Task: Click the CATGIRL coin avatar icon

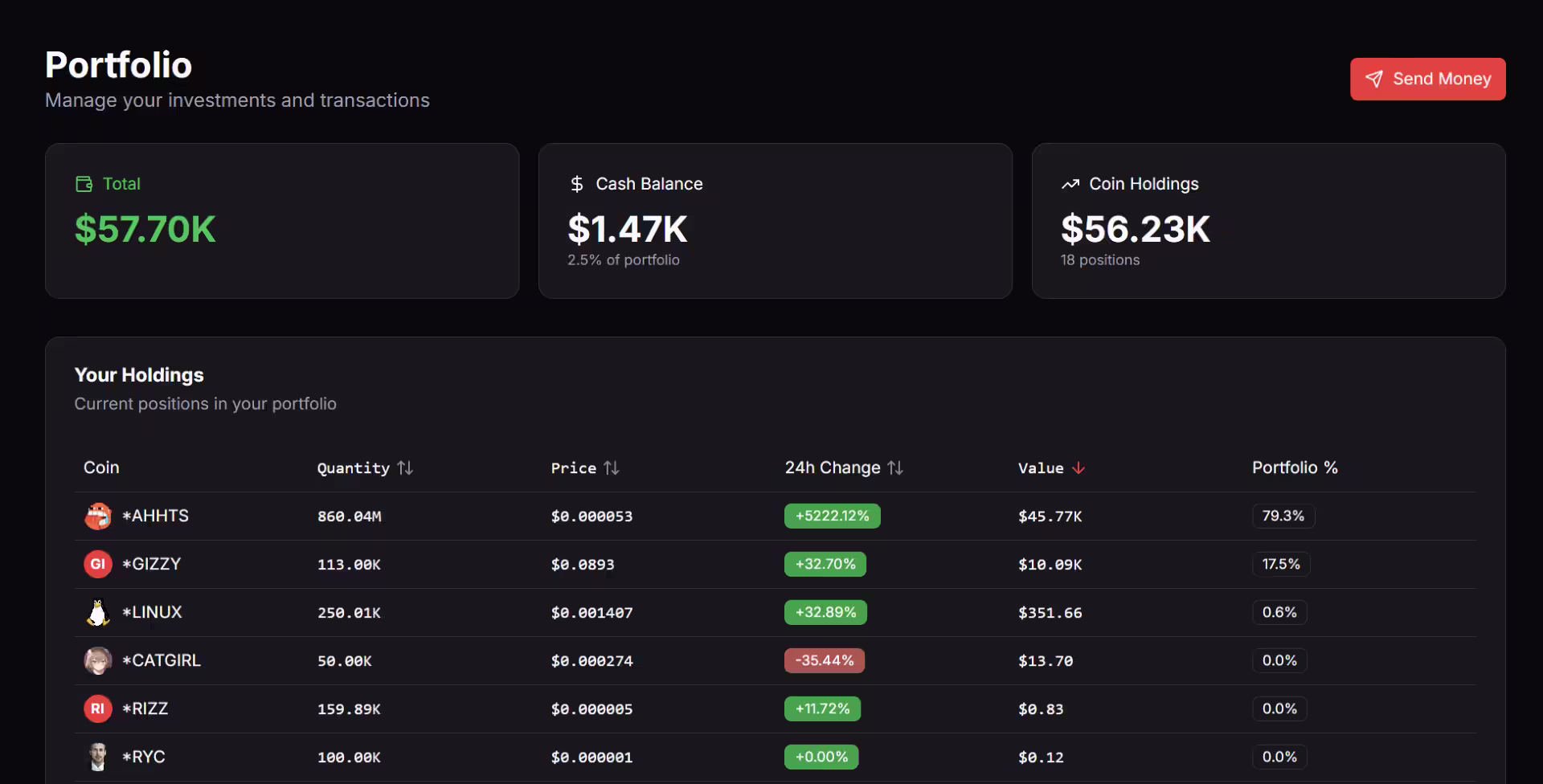Action: [98, 660]
